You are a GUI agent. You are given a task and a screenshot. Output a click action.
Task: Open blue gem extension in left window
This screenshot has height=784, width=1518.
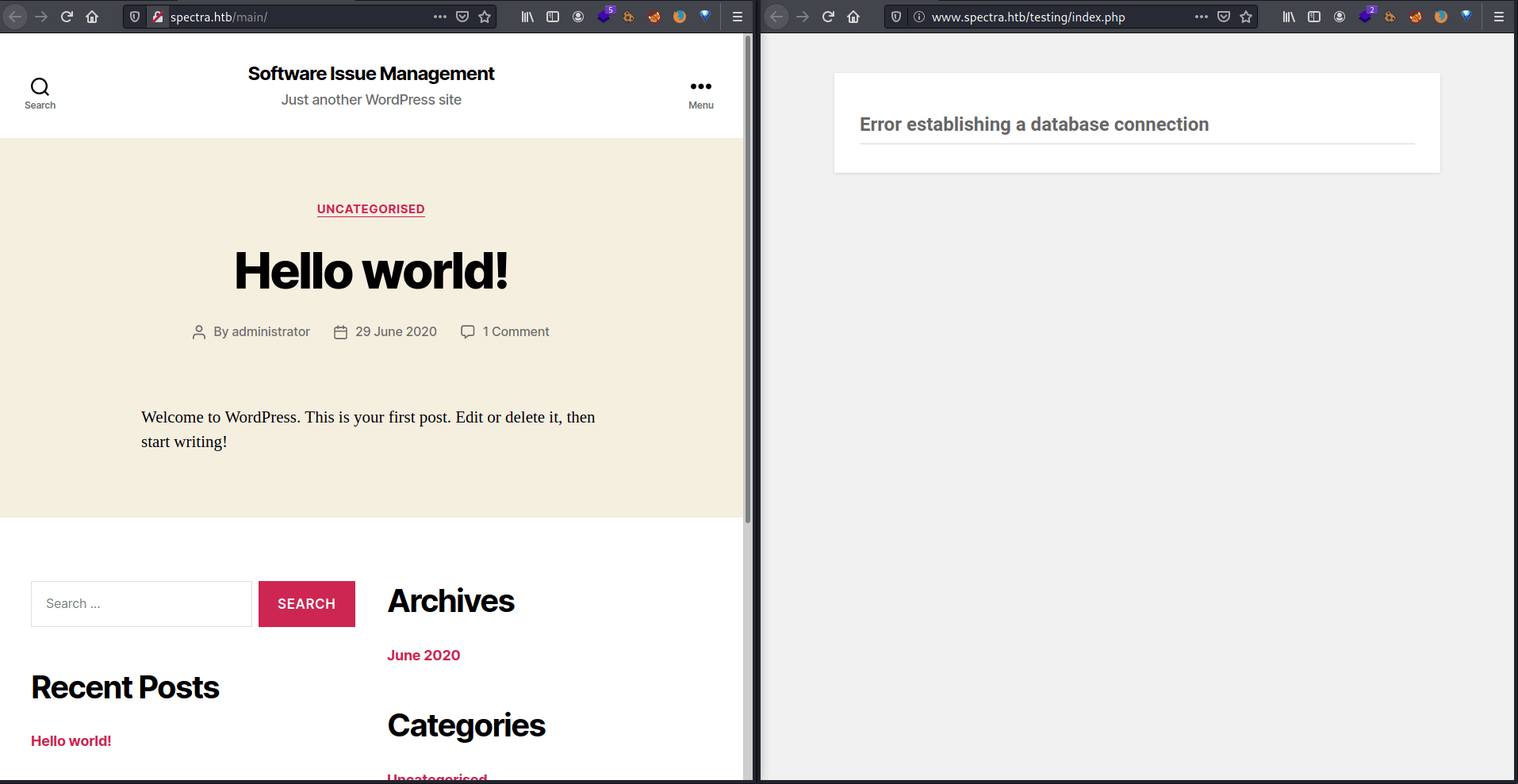point(705,17)
